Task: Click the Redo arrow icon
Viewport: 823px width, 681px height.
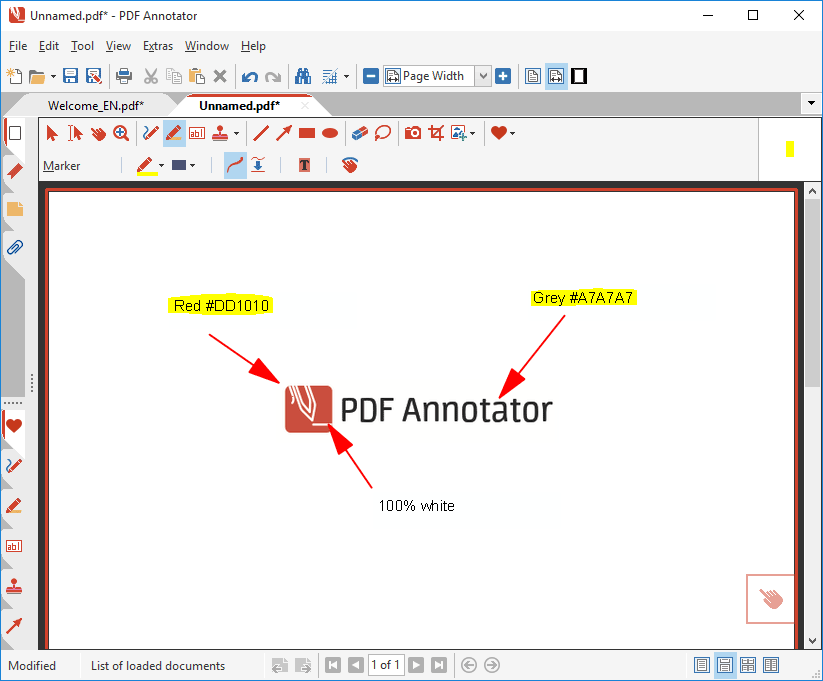Action: (273, 77)
